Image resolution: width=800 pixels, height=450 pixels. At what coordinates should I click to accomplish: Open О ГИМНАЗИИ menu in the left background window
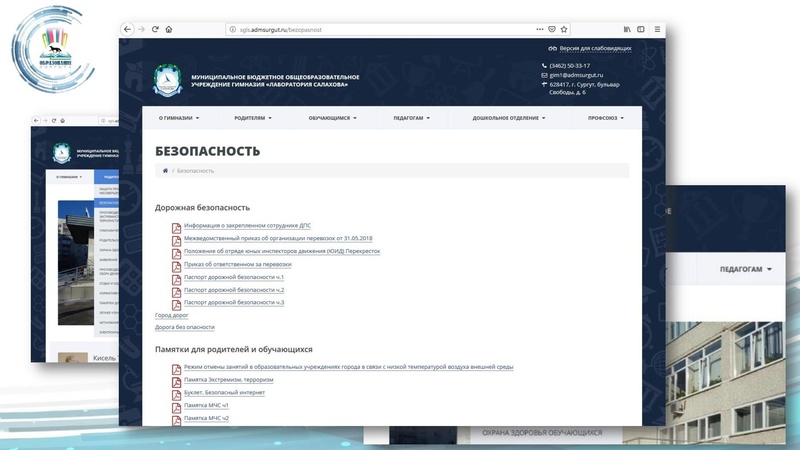tap(69, 177)
